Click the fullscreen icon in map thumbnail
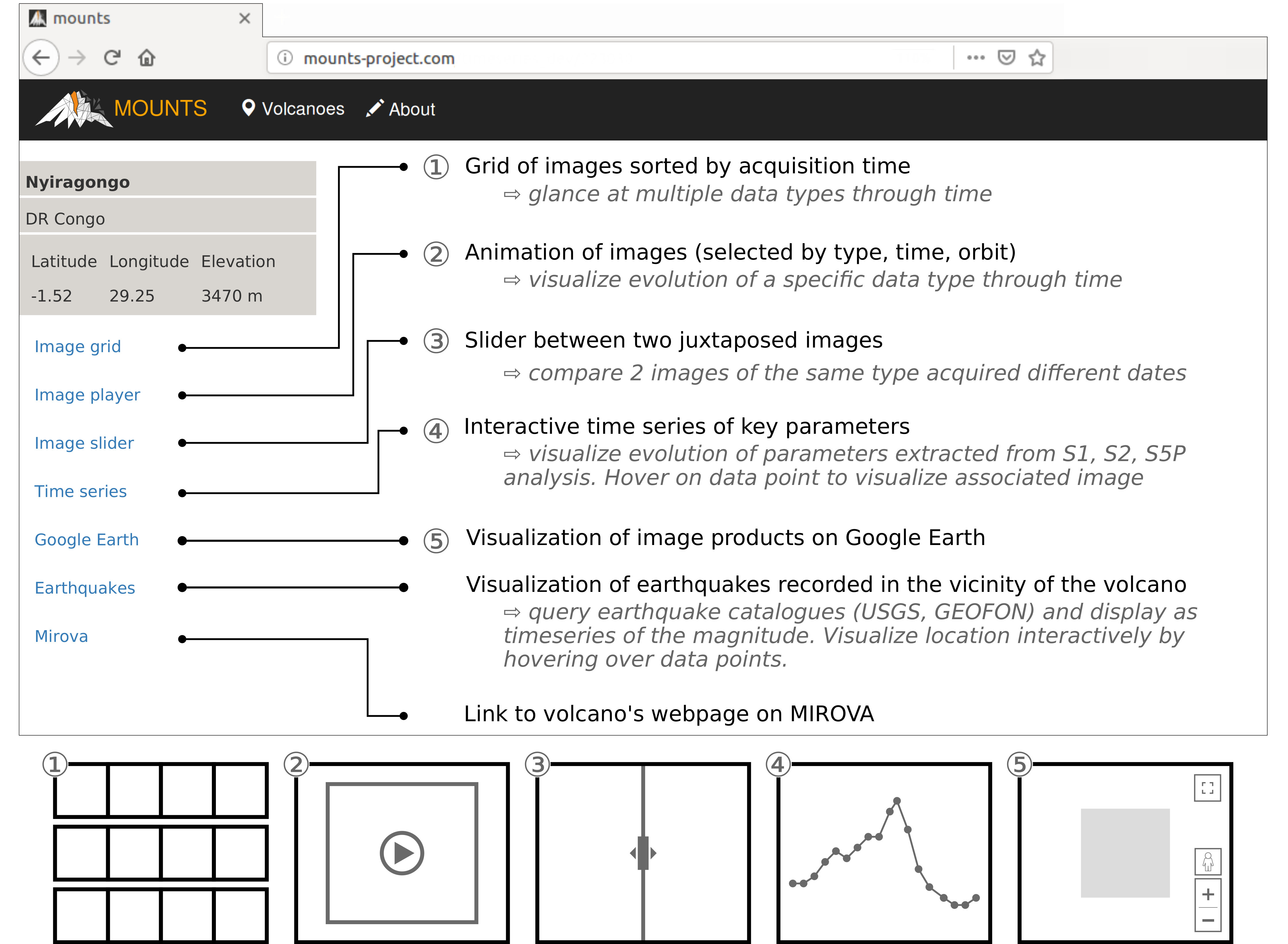This screenshot has width=1288, height=944. [1207, 788]
